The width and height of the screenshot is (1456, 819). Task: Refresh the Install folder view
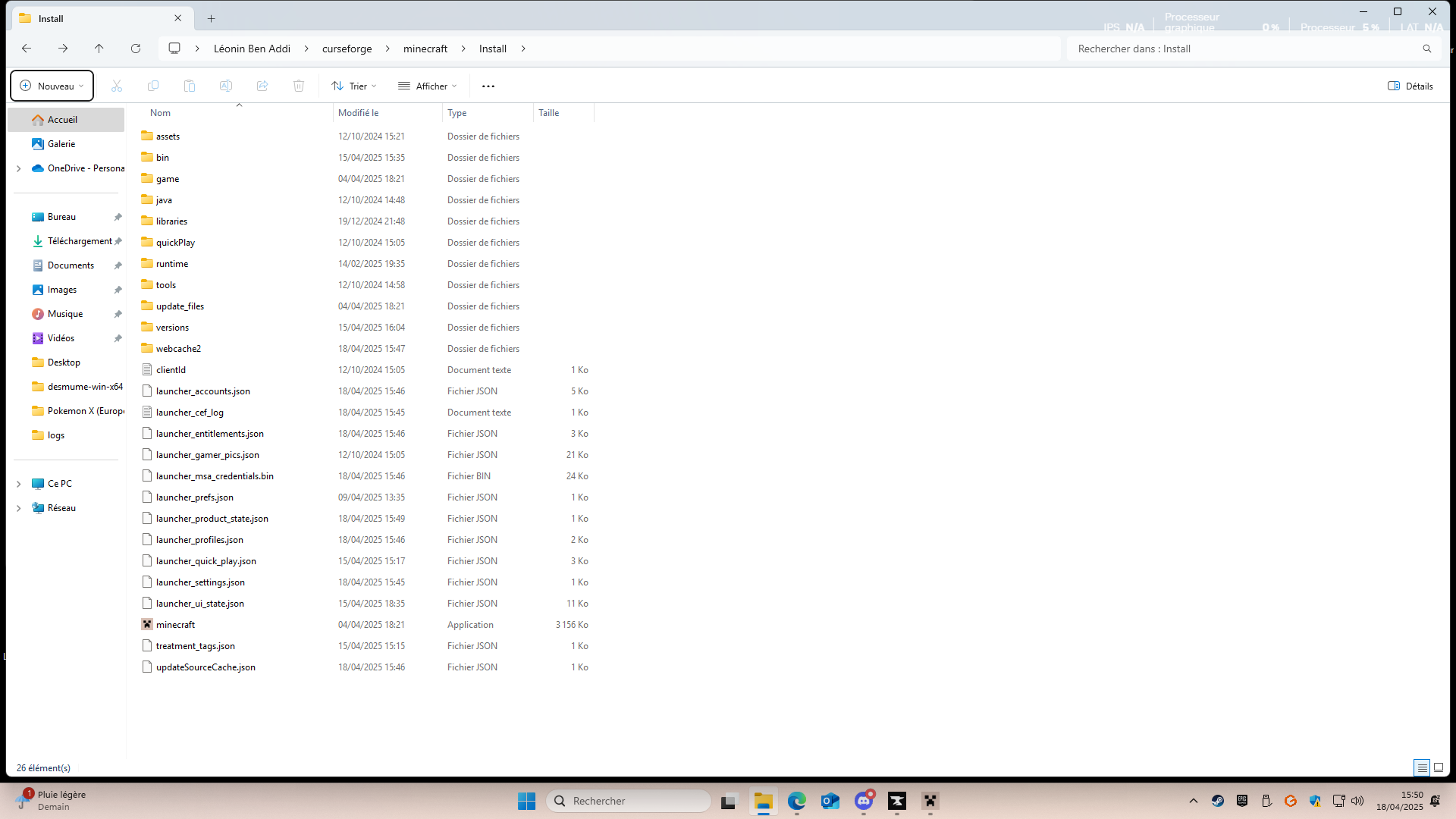click(x=136, y=49)
